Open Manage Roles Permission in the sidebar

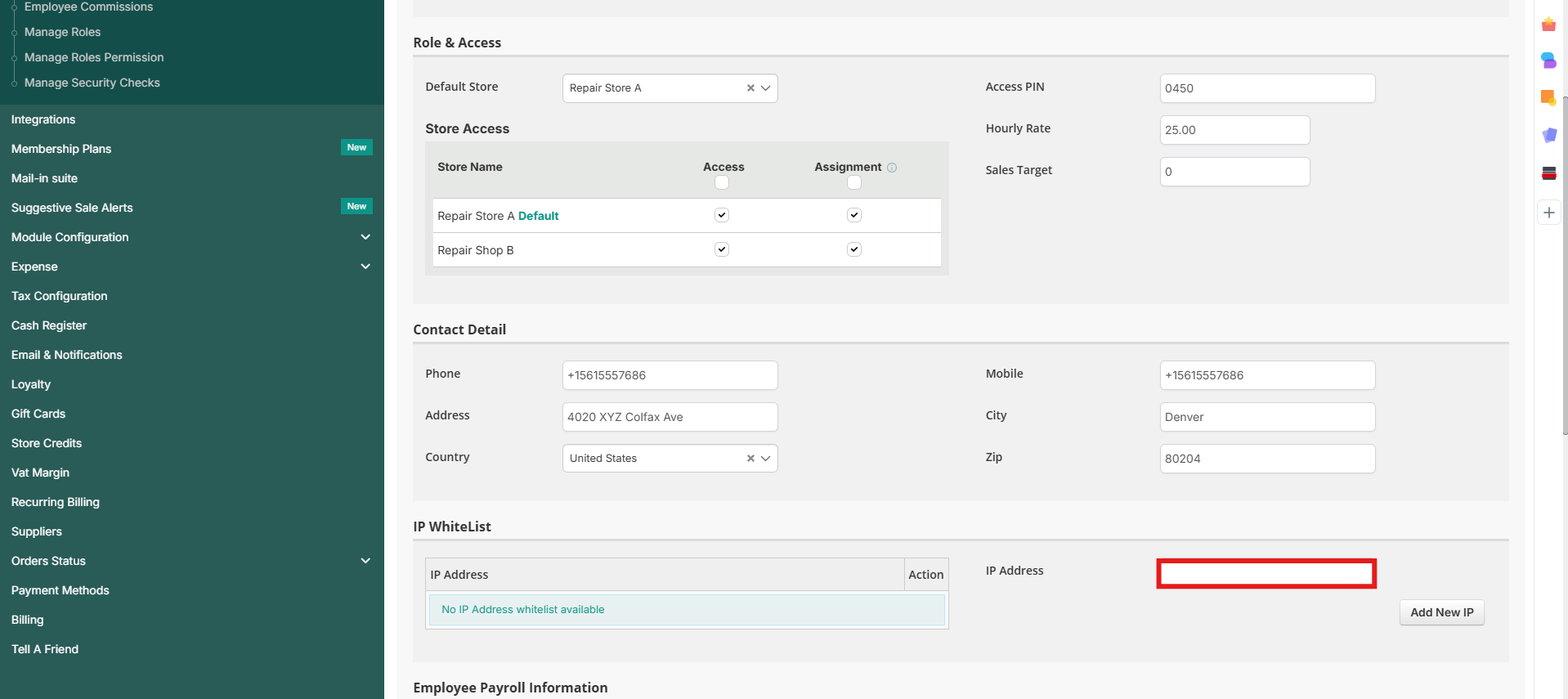coord(94,57)
